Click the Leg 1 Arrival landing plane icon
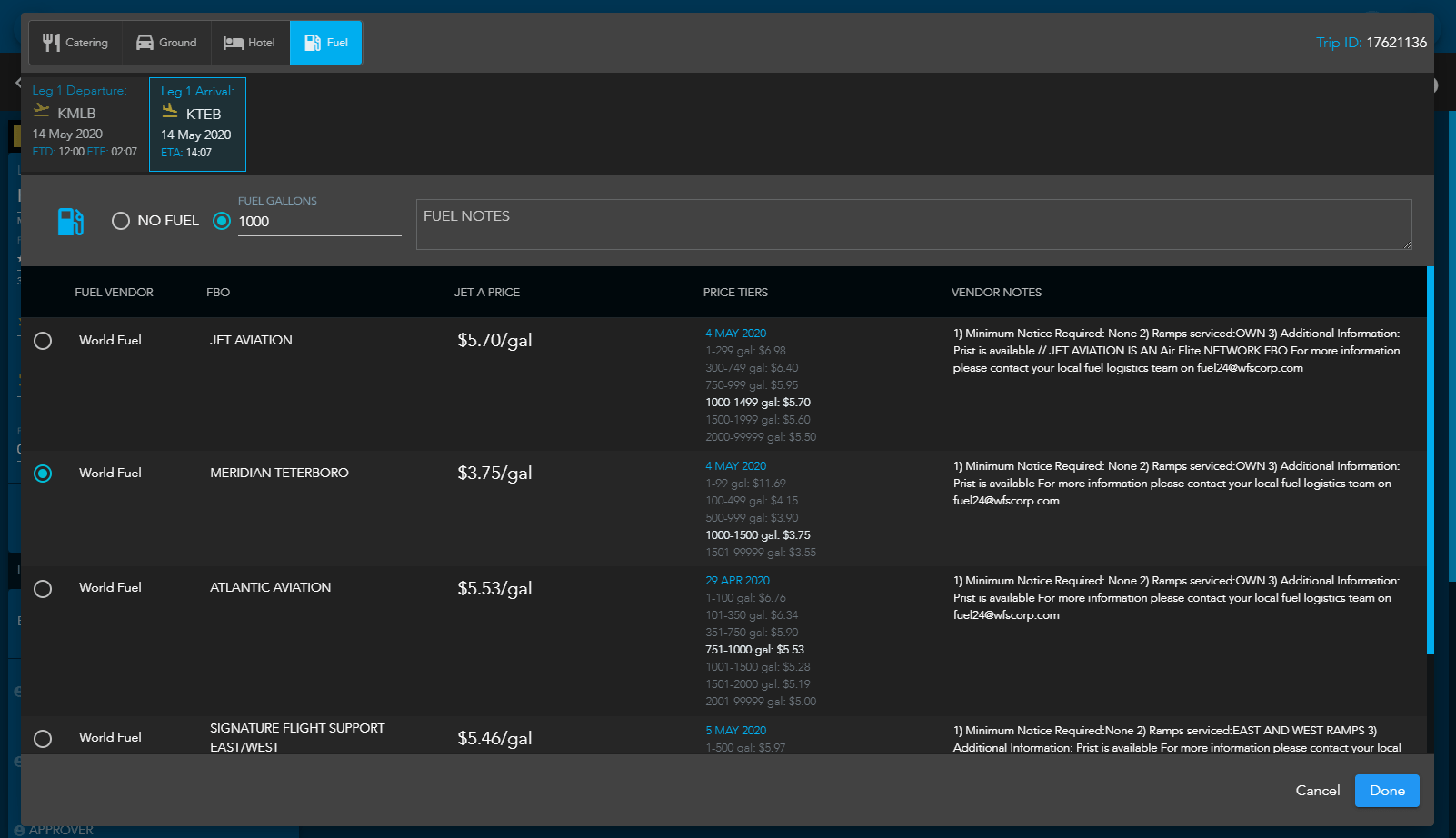This screenshot has height=838, width=1456. pos(170,112)
